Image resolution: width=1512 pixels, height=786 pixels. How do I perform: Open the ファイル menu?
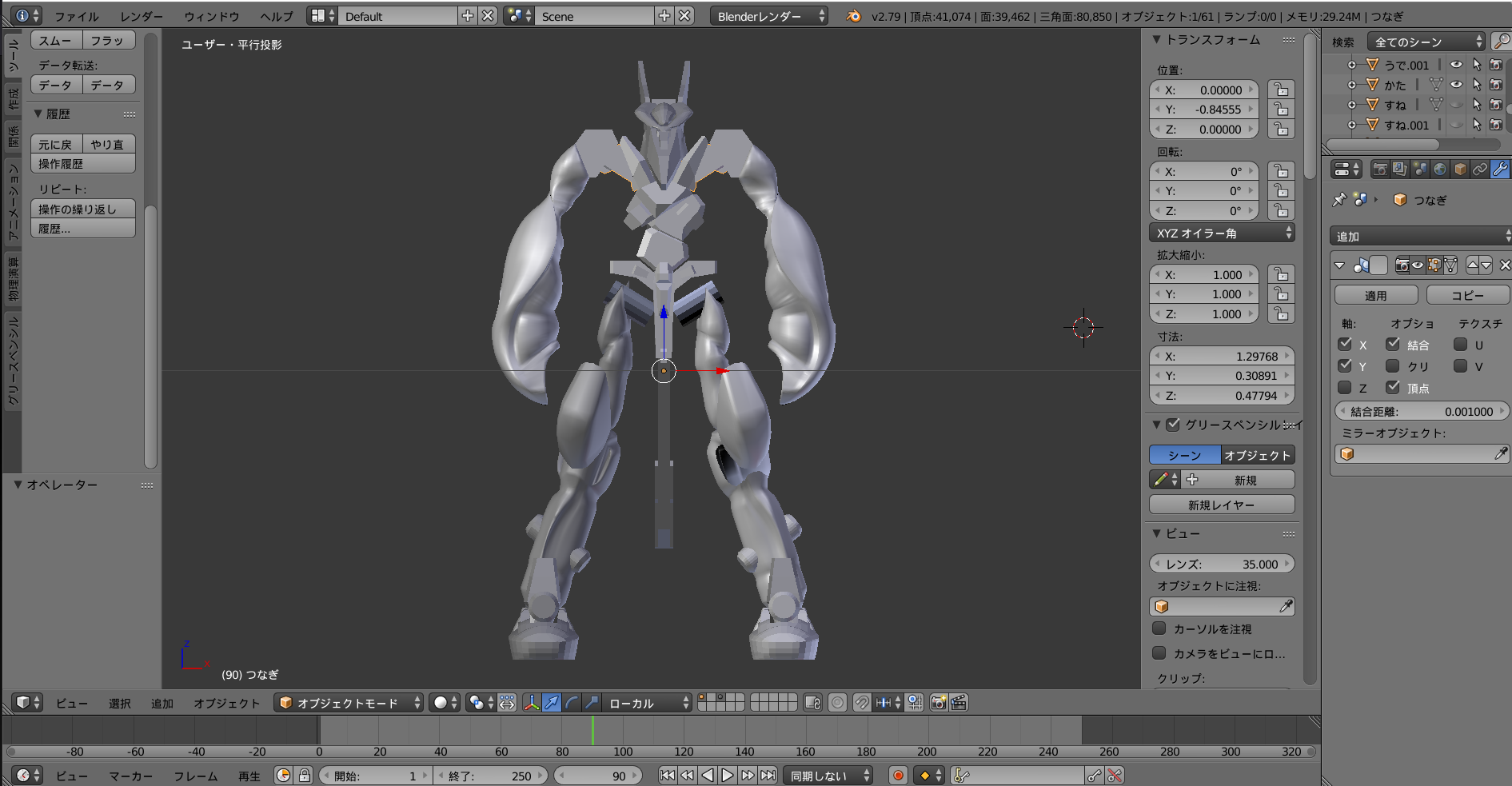coord(77,16)
